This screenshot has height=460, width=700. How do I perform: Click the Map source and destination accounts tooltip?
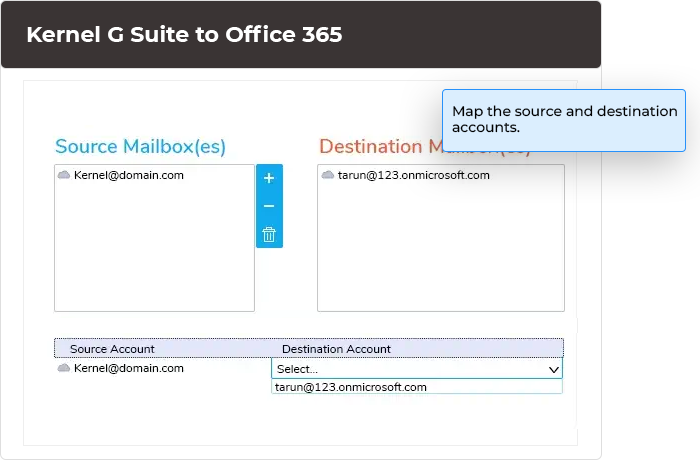pyautogui.click(x=563, y=119)
